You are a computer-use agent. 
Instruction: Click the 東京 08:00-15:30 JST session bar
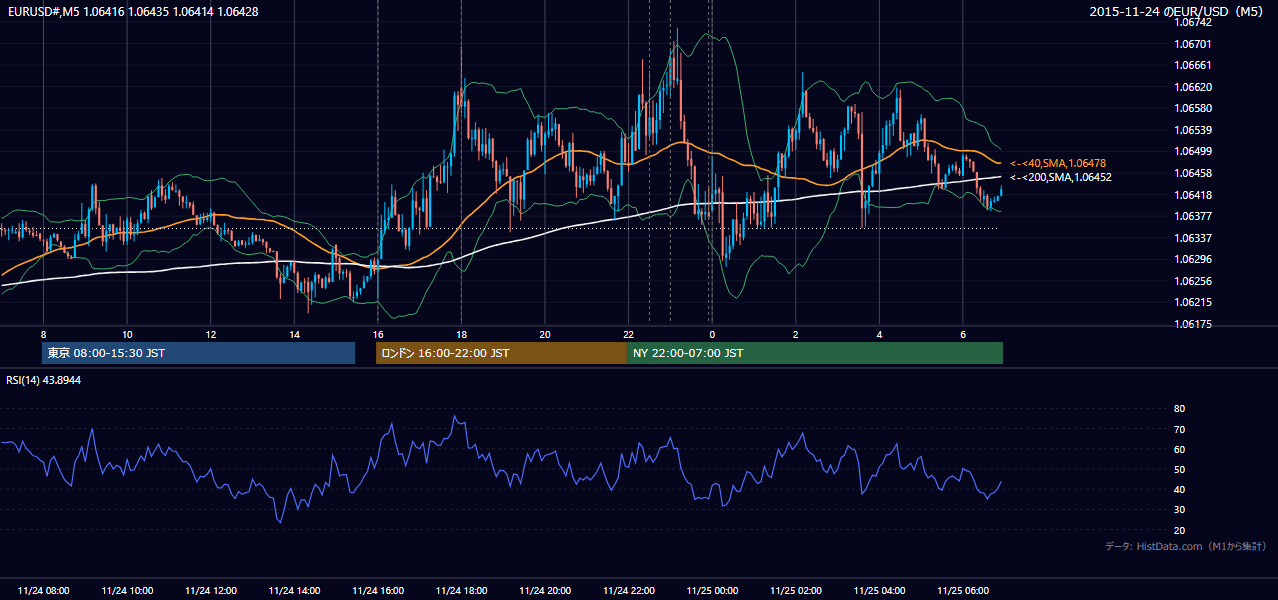[198, 353]
